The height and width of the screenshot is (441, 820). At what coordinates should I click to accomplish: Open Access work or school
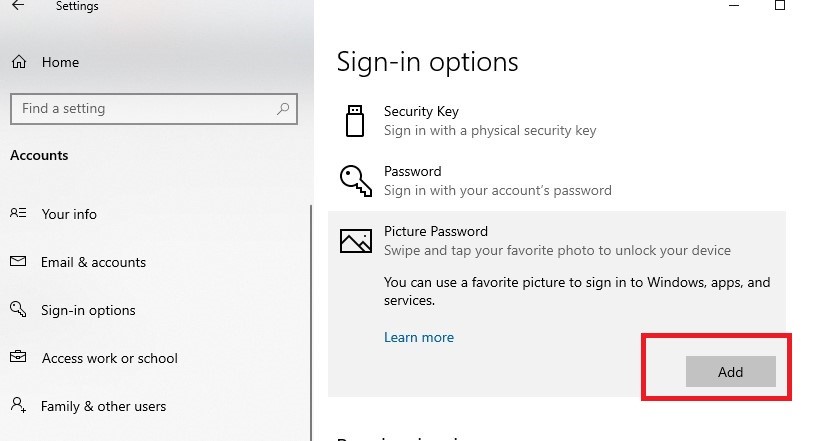(109, 358)
